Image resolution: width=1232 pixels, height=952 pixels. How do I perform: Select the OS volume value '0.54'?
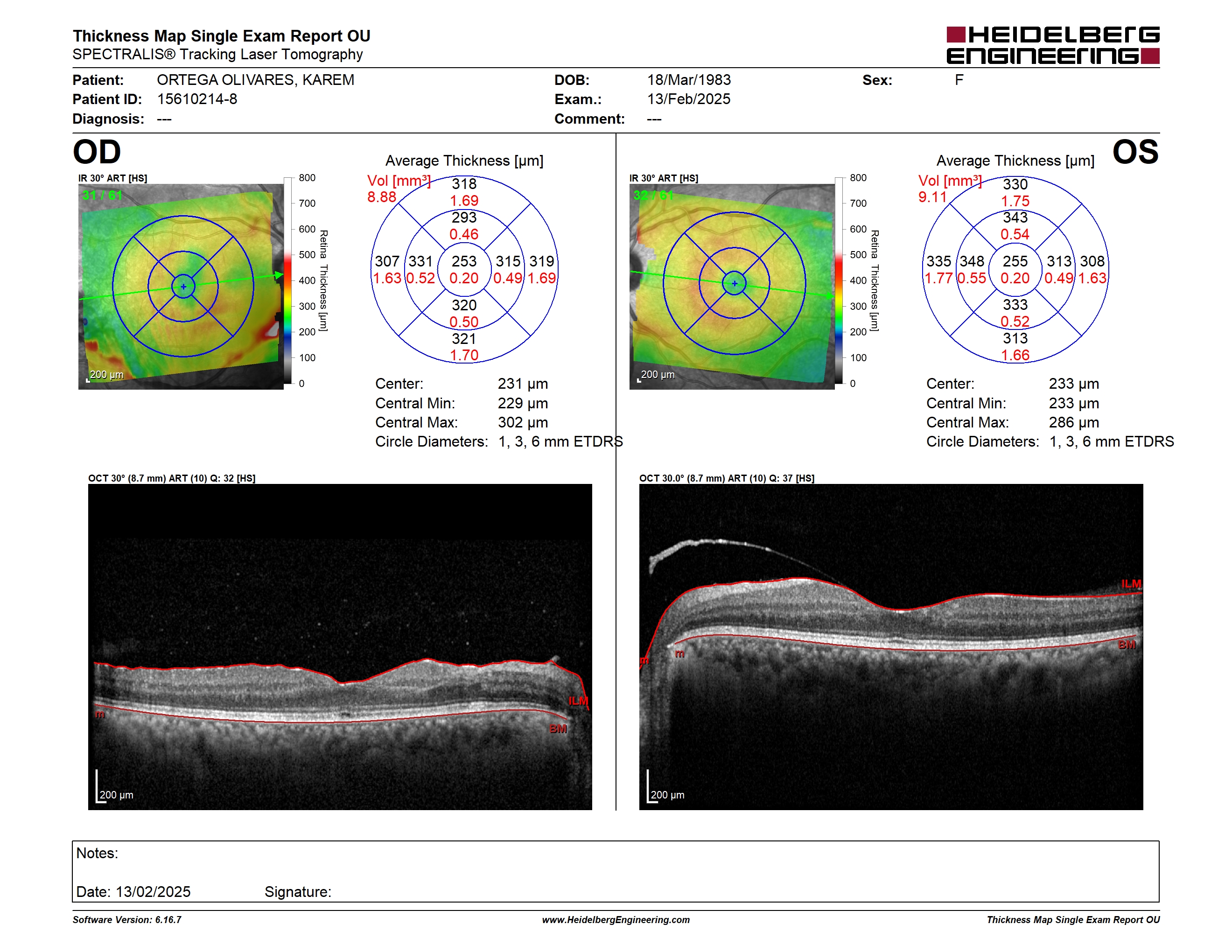point(1015,235)
